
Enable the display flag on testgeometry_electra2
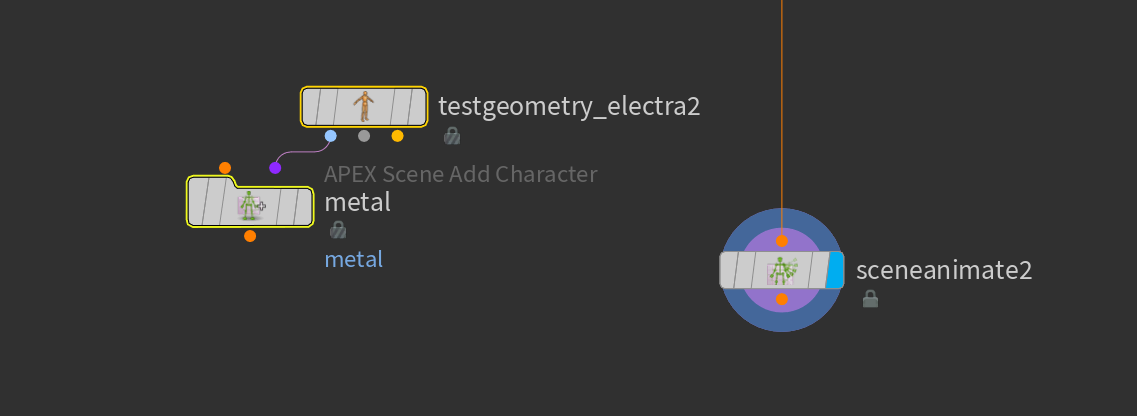point(415,107)
